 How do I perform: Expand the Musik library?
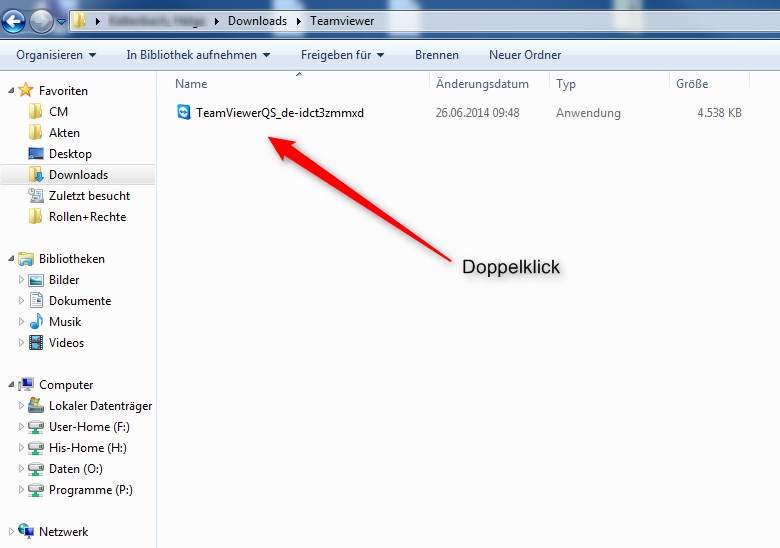21,321
